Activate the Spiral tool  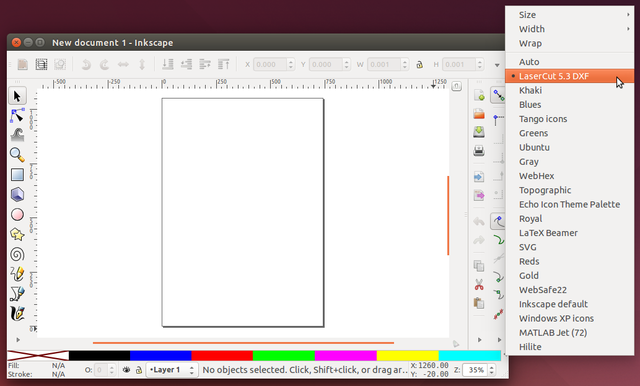(17, 255)
